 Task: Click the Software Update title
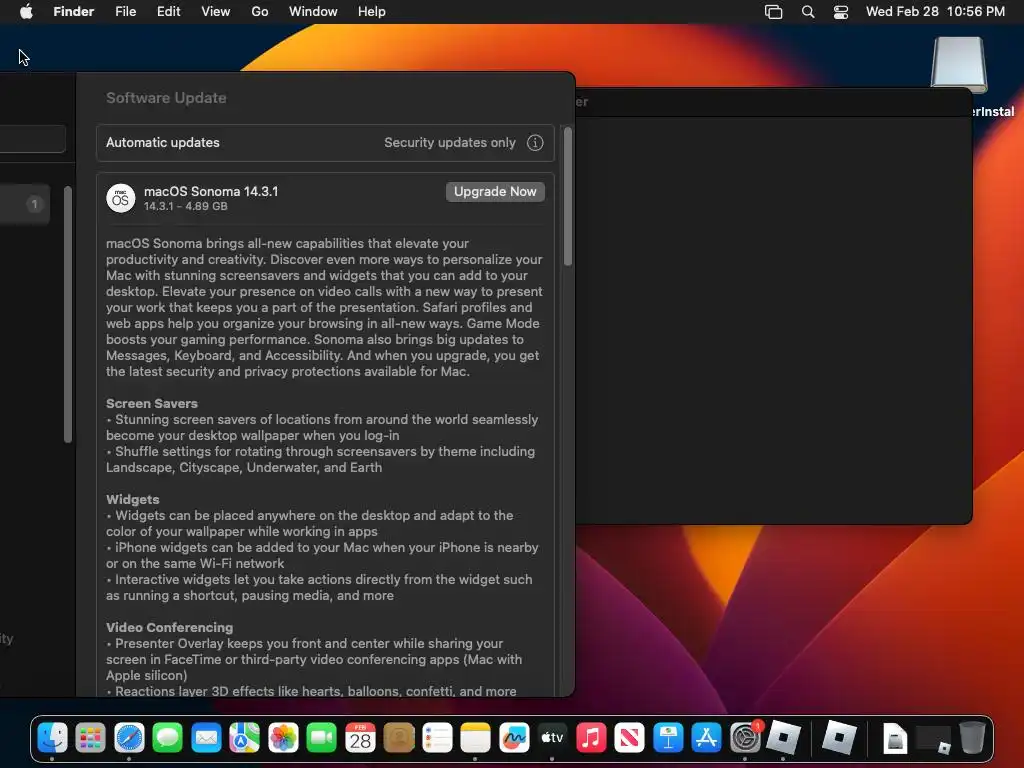[x=167, y=98]
